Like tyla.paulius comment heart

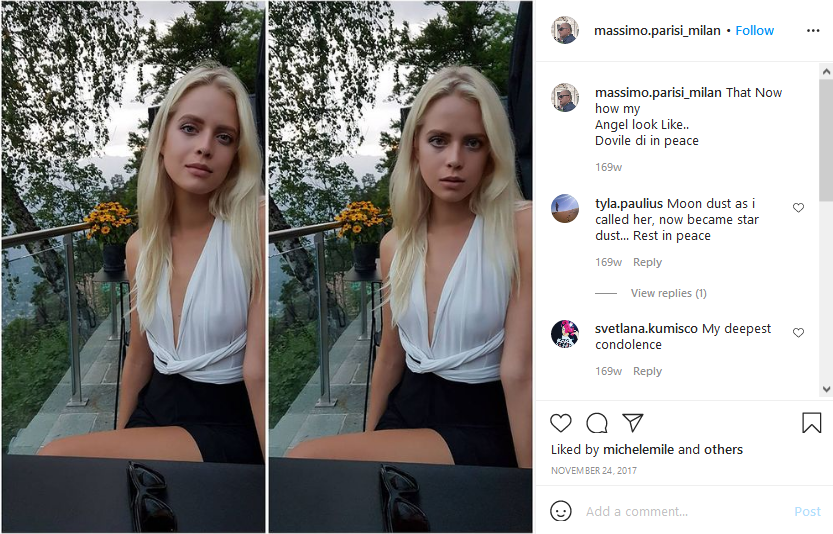798,208
